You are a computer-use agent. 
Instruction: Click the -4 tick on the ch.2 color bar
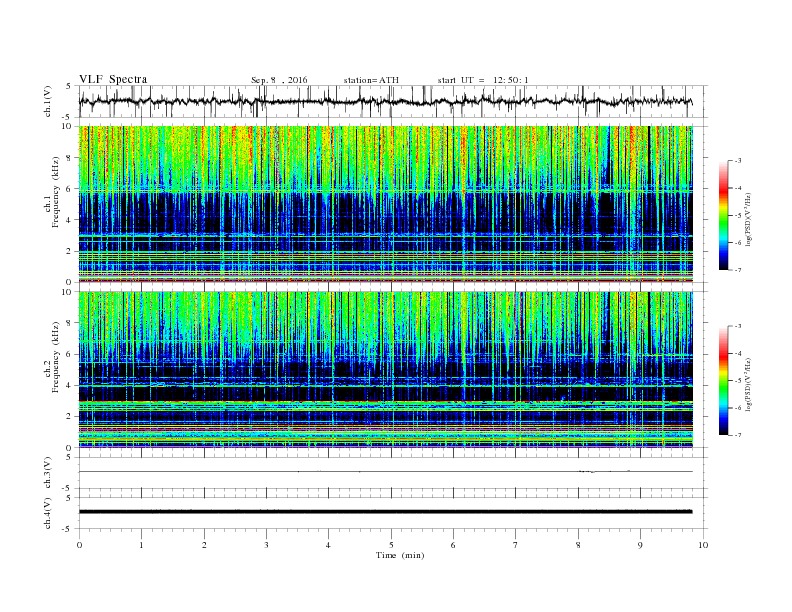[737, 353]
